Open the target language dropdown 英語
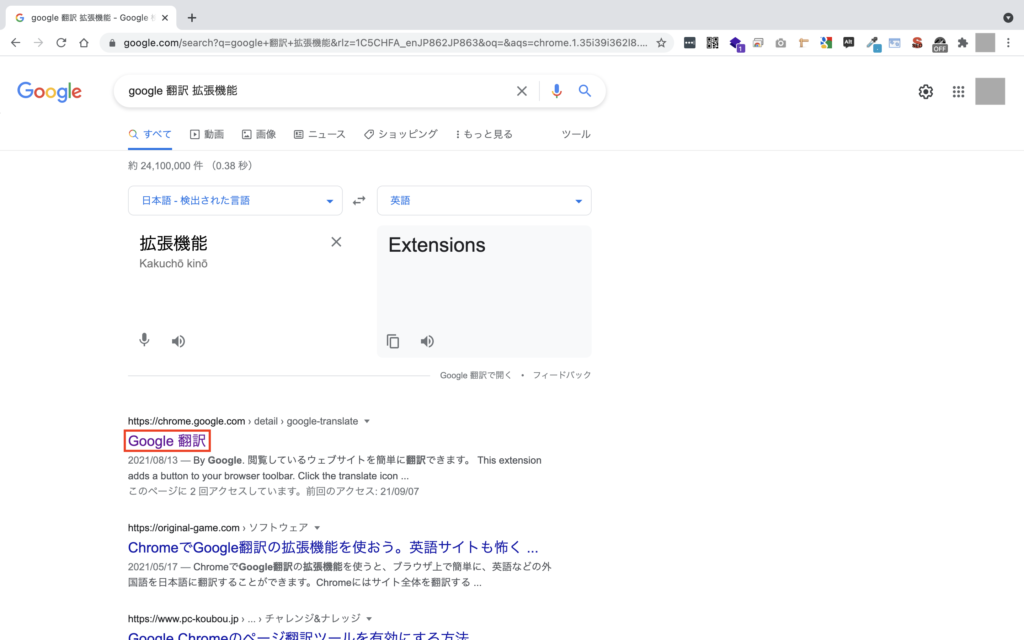 point(484,200)
